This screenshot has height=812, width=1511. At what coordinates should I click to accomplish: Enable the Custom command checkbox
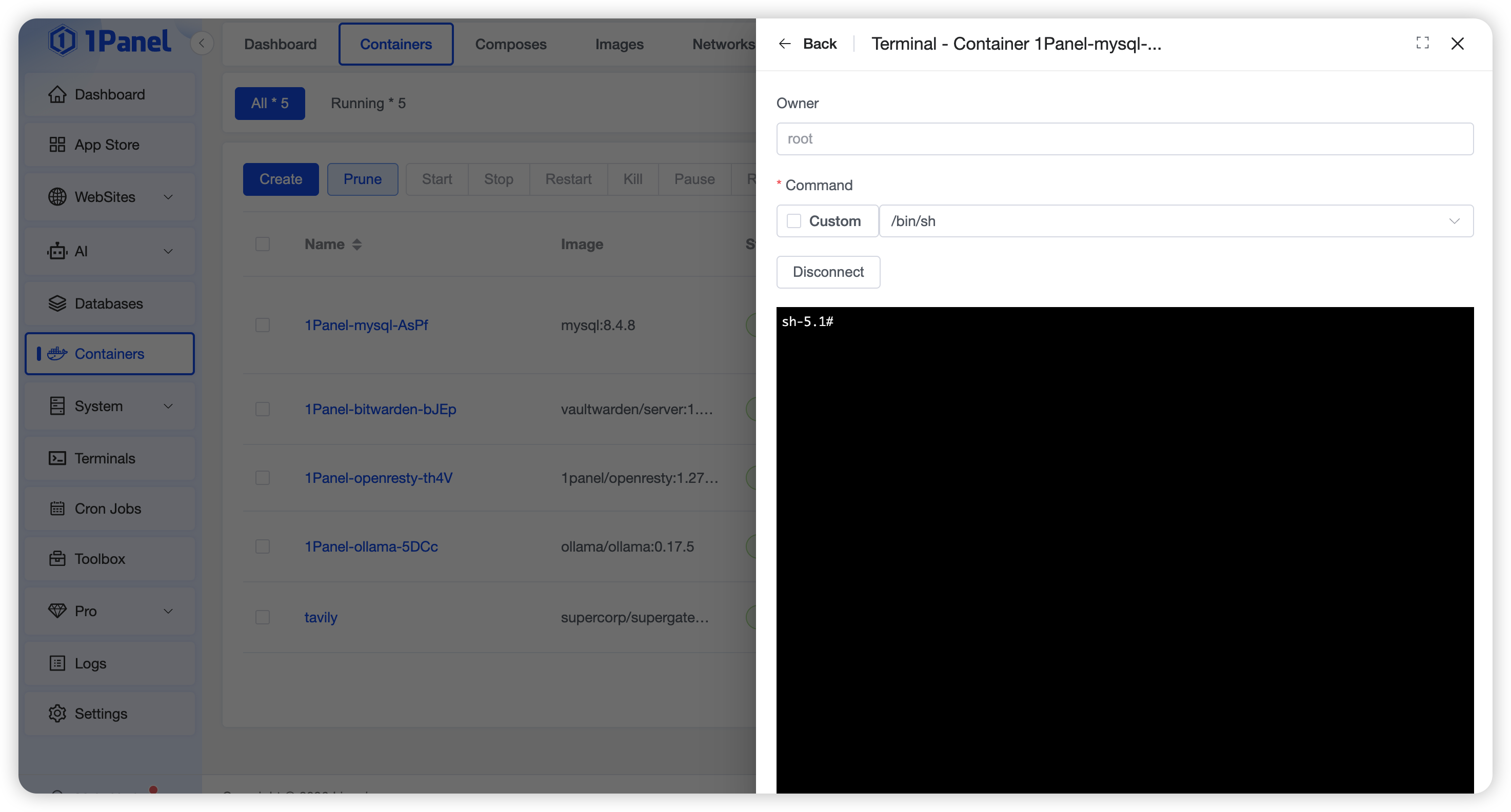click(x=793, y=221)
